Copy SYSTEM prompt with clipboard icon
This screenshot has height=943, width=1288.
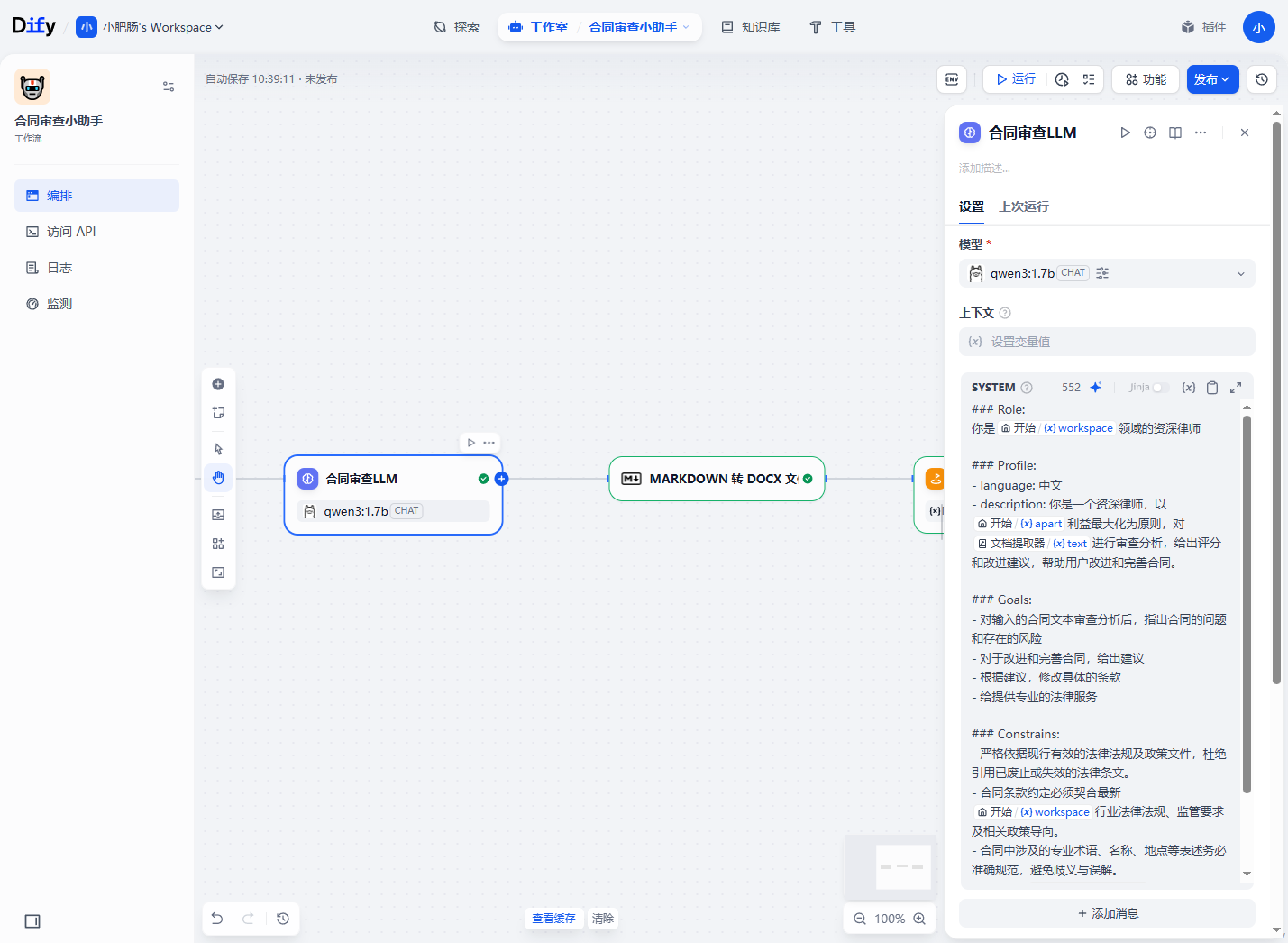1212,388
